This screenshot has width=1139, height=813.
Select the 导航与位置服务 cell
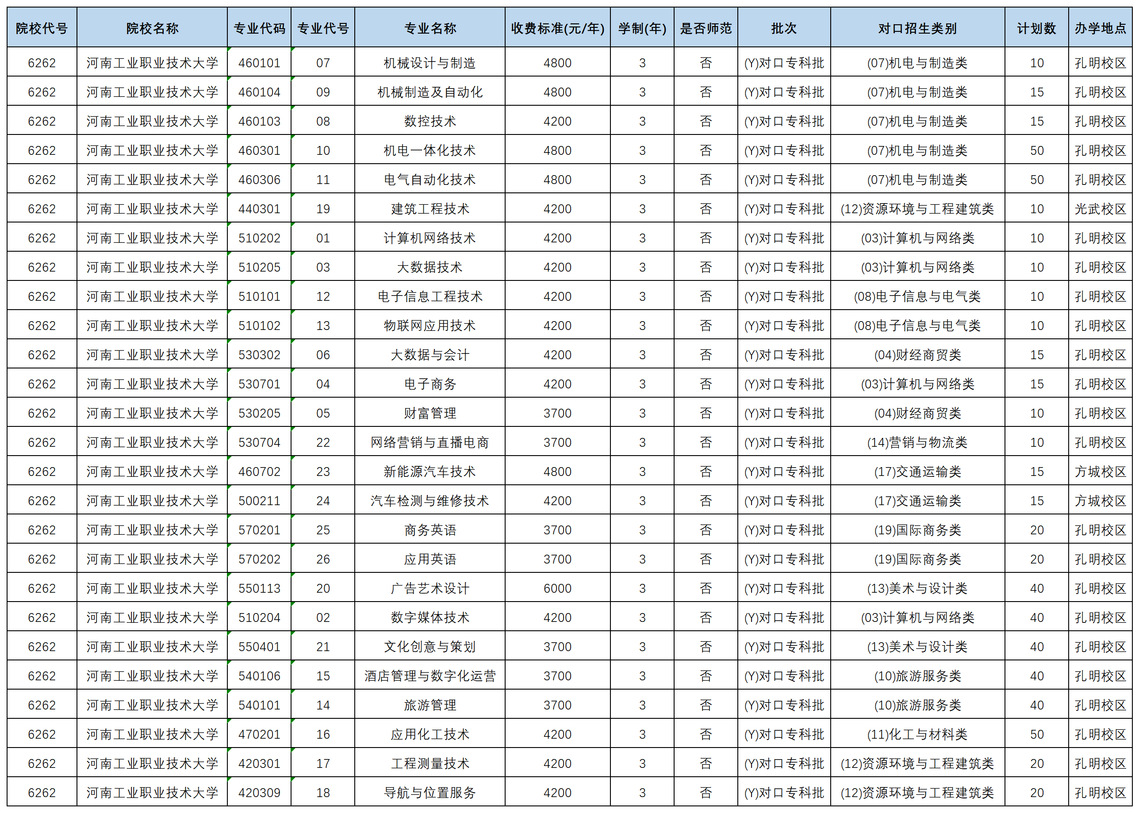(x=430, y=793)
